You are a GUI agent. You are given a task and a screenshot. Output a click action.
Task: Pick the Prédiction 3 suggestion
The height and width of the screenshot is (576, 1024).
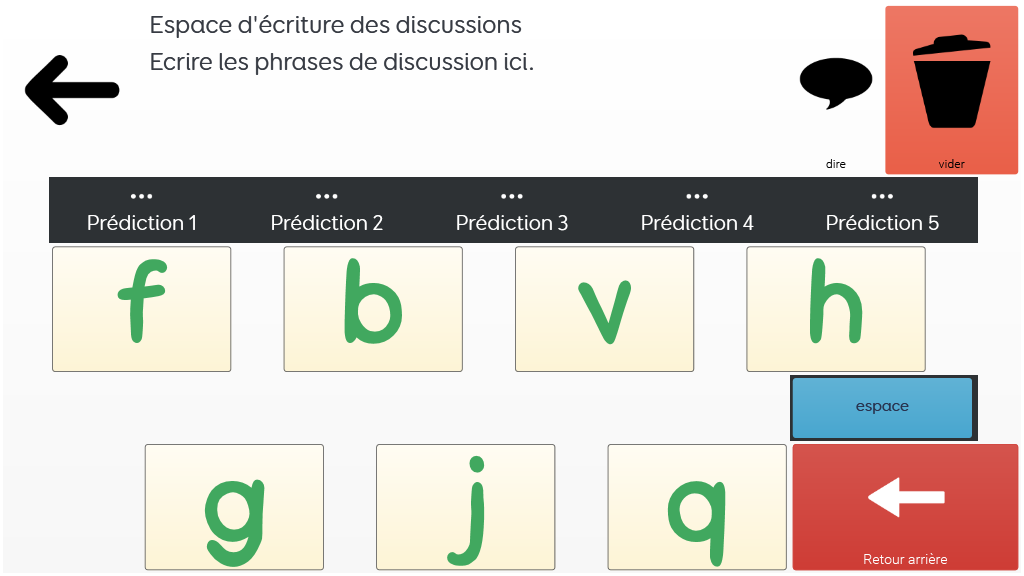pyautogui.click(x=512, y=222)
